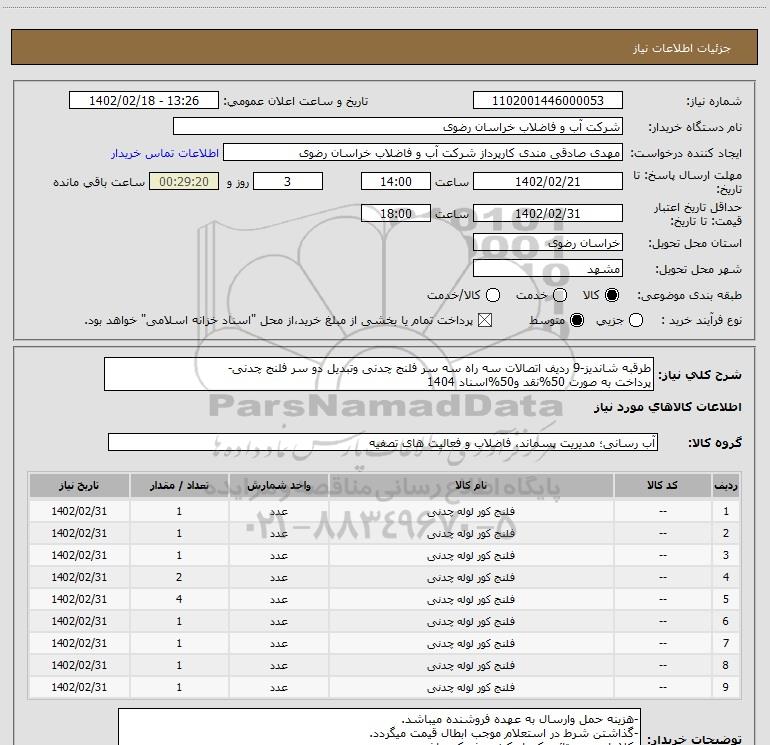Viewport: 770px width, 745px height.
Task: Click the announcement date field 1402/02/18 - 13:26
Action: [x=144, y=101]
